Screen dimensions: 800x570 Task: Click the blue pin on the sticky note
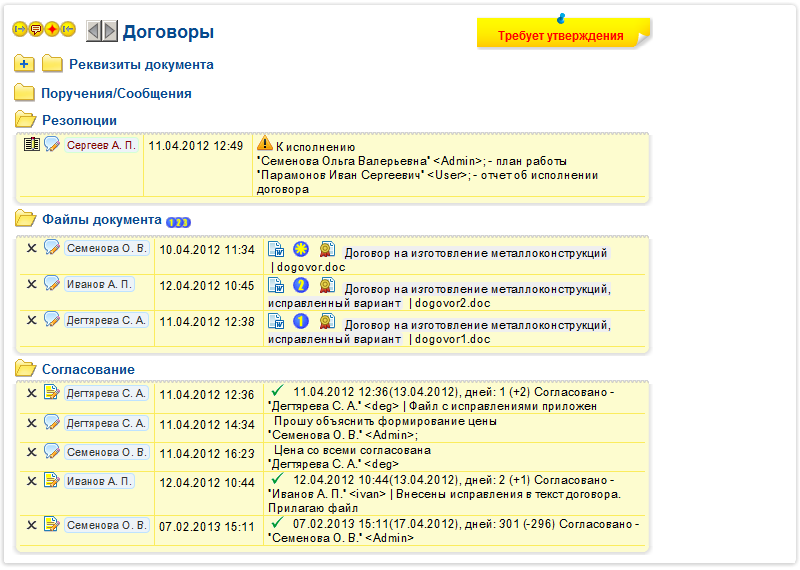point(561,19)
